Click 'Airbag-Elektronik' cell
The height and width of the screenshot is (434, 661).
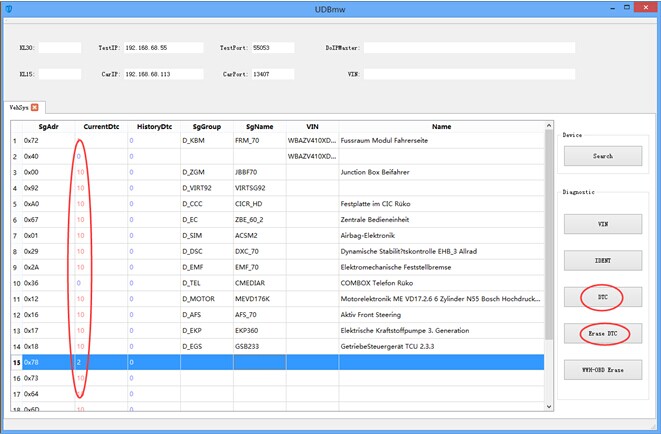click(441, 236)
